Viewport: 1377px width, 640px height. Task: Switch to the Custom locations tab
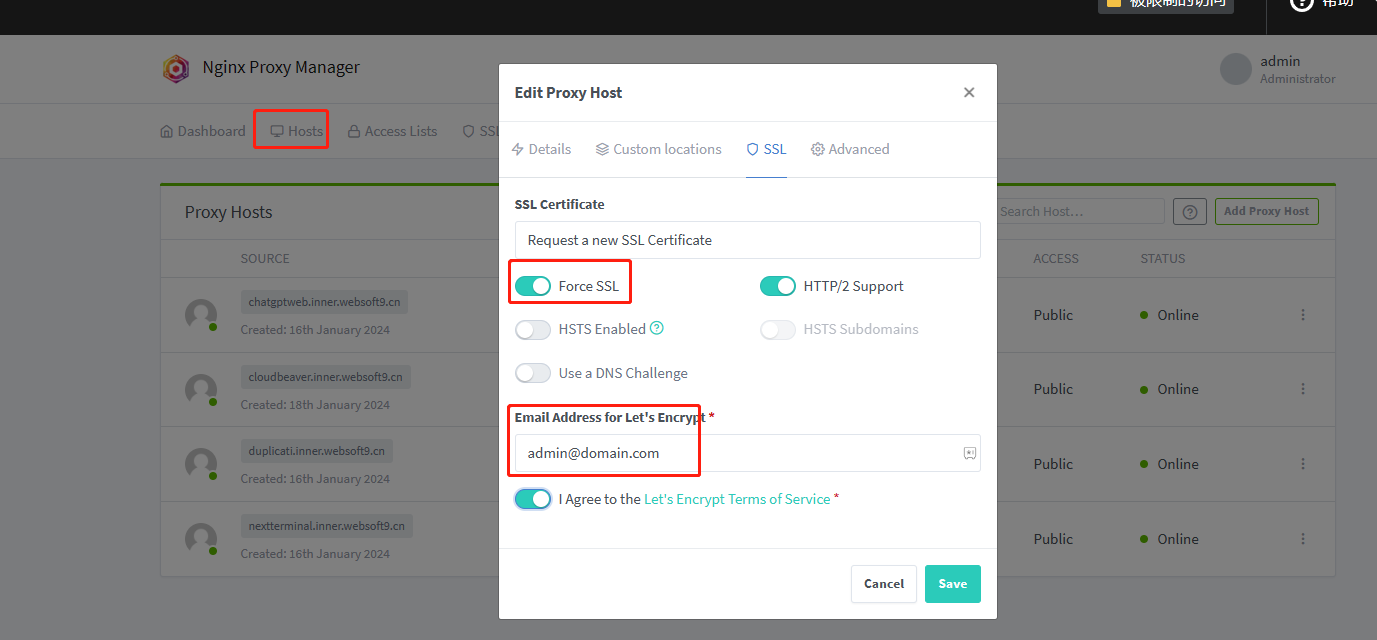[658, 149]
